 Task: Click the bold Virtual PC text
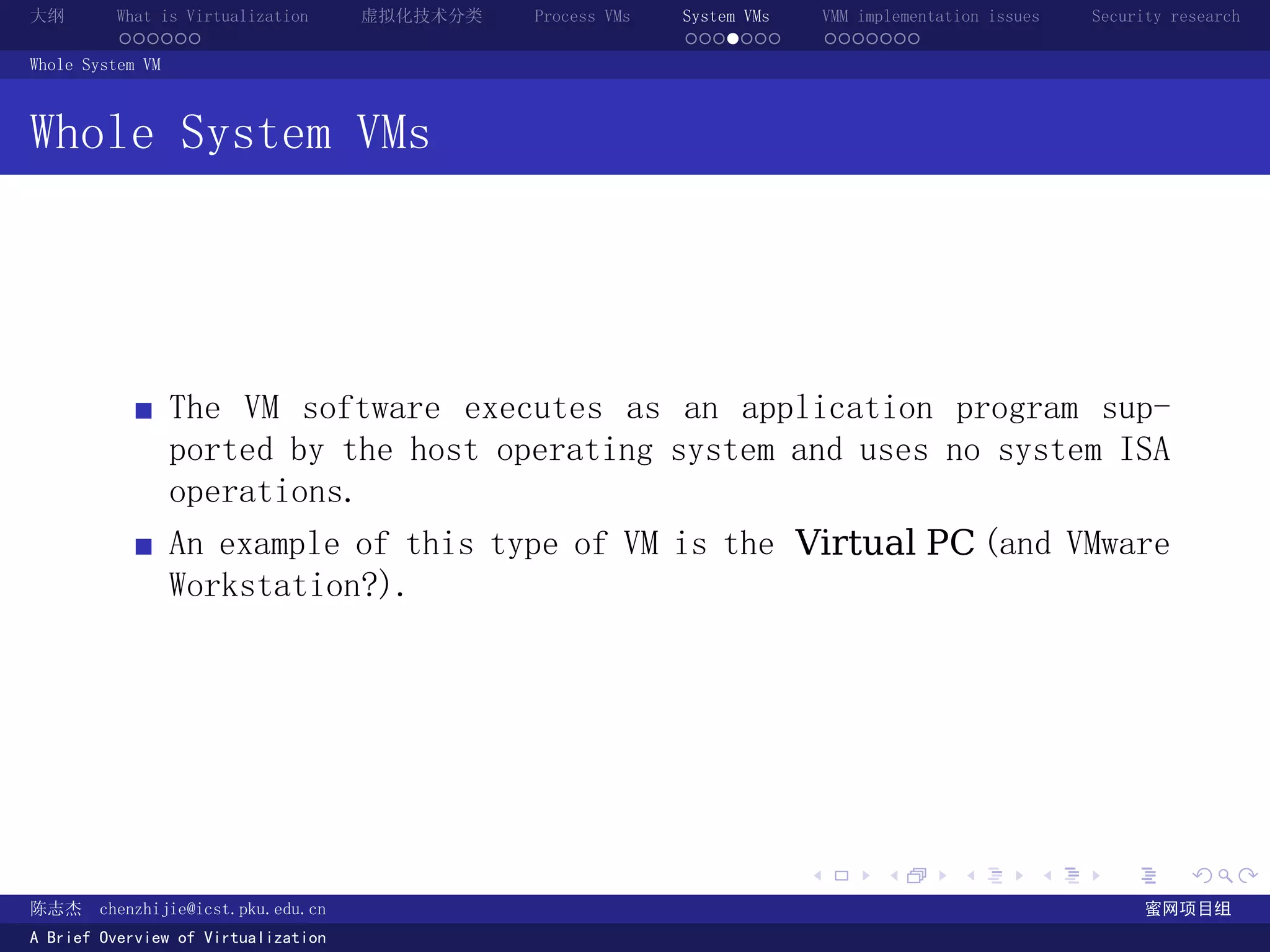point(885,543)
